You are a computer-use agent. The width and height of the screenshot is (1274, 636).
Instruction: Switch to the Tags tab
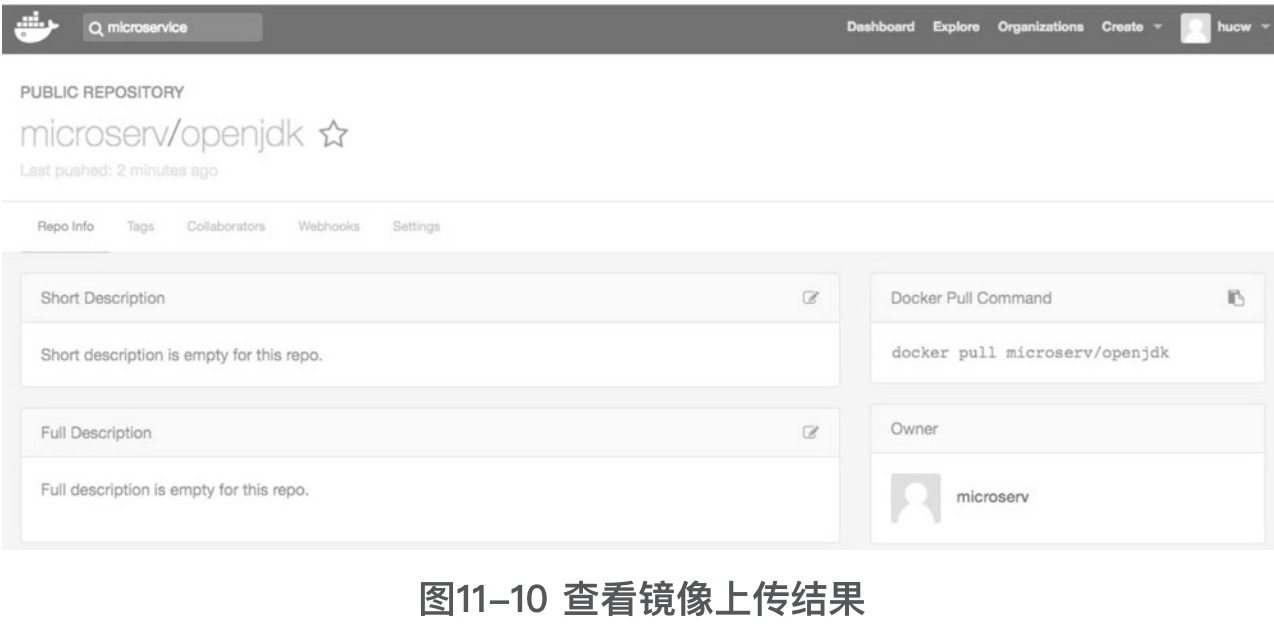click(x=140, y=227)
